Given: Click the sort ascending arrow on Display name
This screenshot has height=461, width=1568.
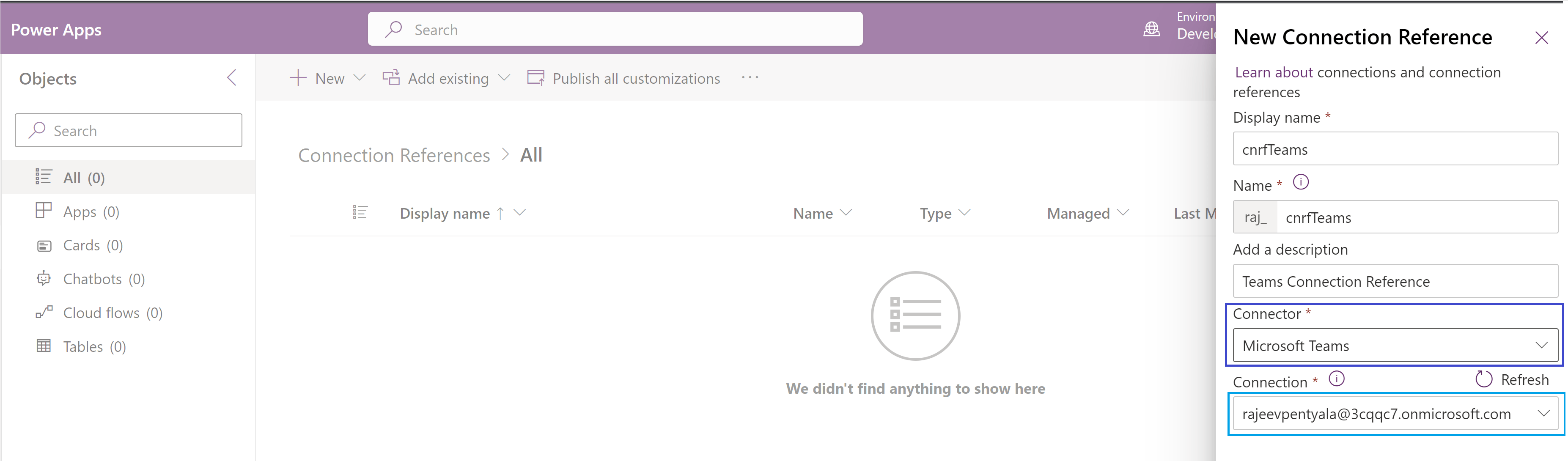Looking at the screenshot, I should click(x=500, y=213).
